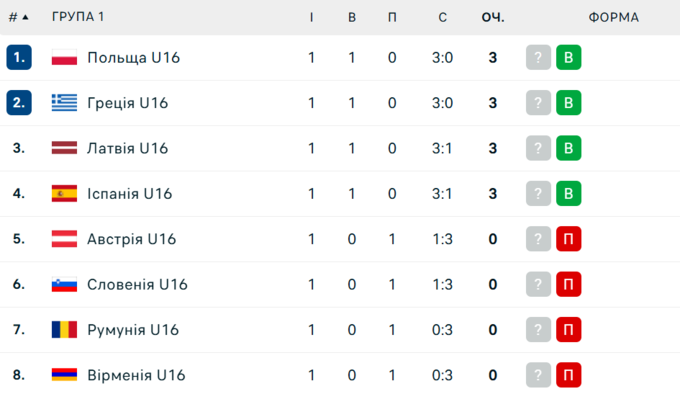
Task: Click the Spain flag icon
Action: coord(64,193)
